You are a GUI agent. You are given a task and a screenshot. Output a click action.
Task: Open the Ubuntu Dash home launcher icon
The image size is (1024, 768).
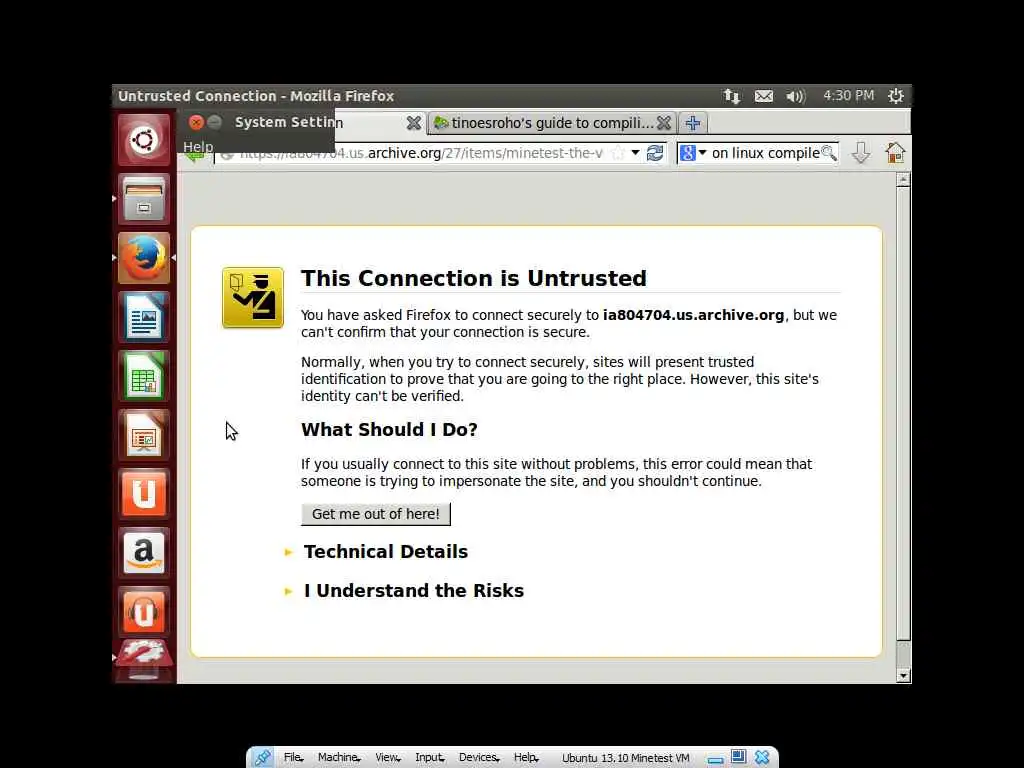coord(144,140)
